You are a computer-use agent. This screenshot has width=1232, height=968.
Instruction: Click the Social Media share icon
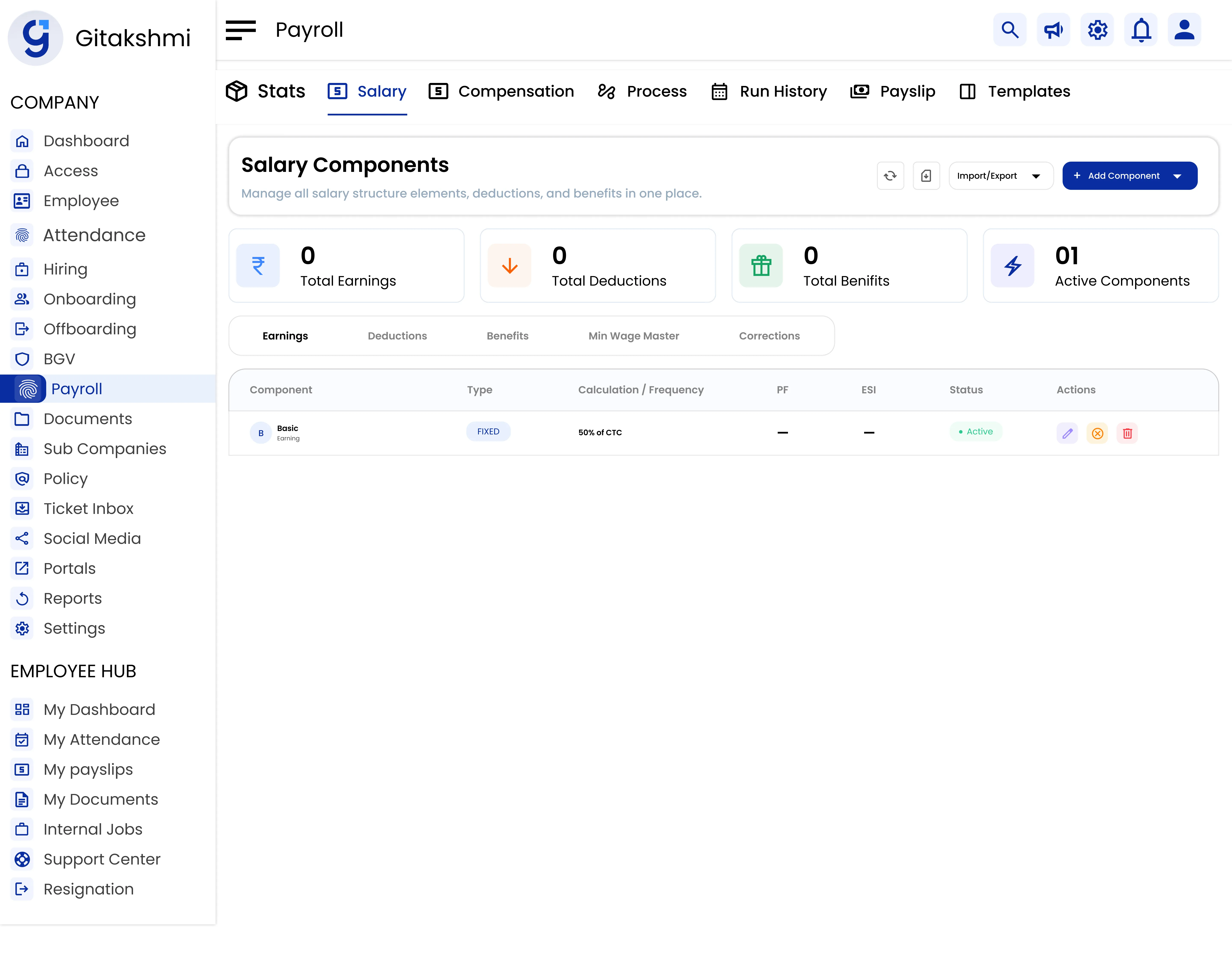(x=22, y=539)
